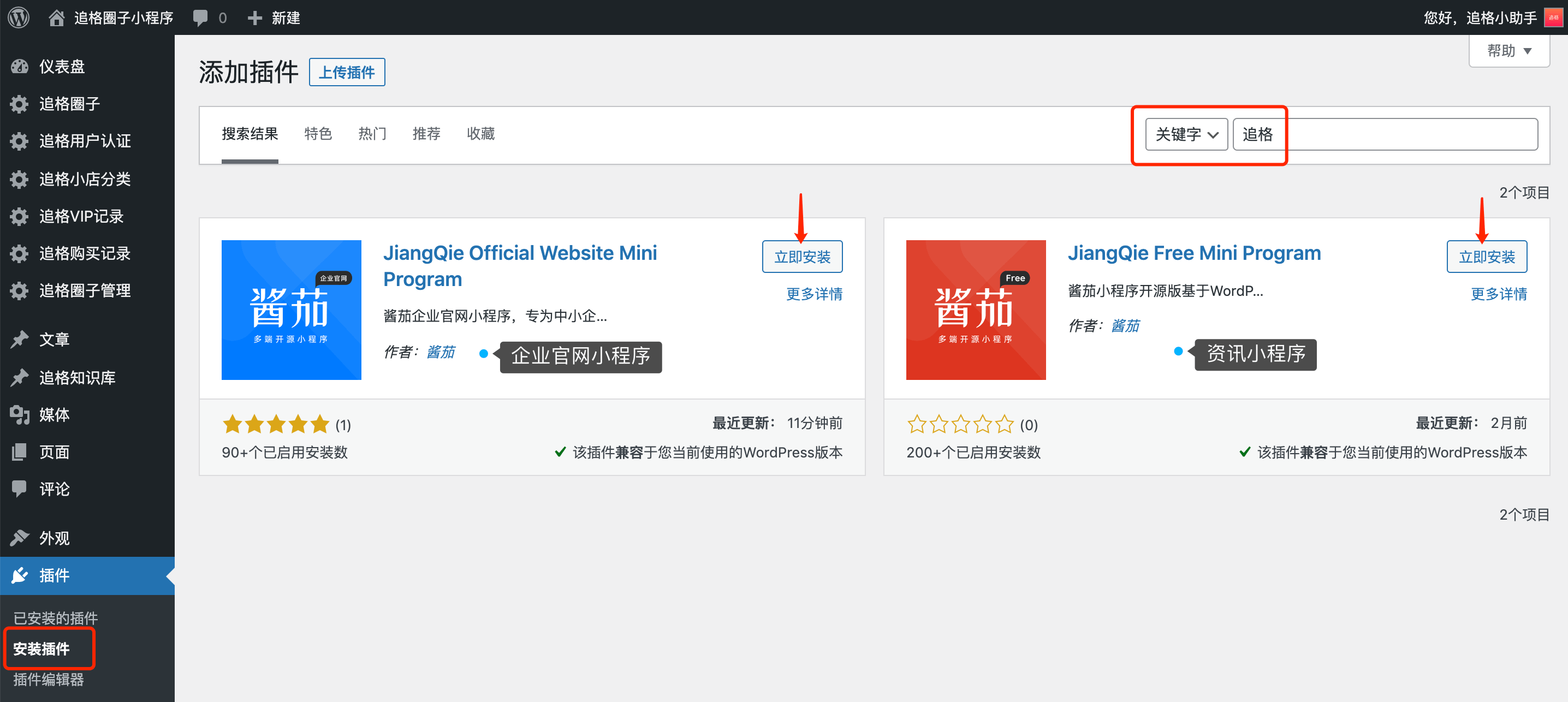Click the pin icon beside 文章
The image size is (1568, 702).
click(x=20, y=339)
